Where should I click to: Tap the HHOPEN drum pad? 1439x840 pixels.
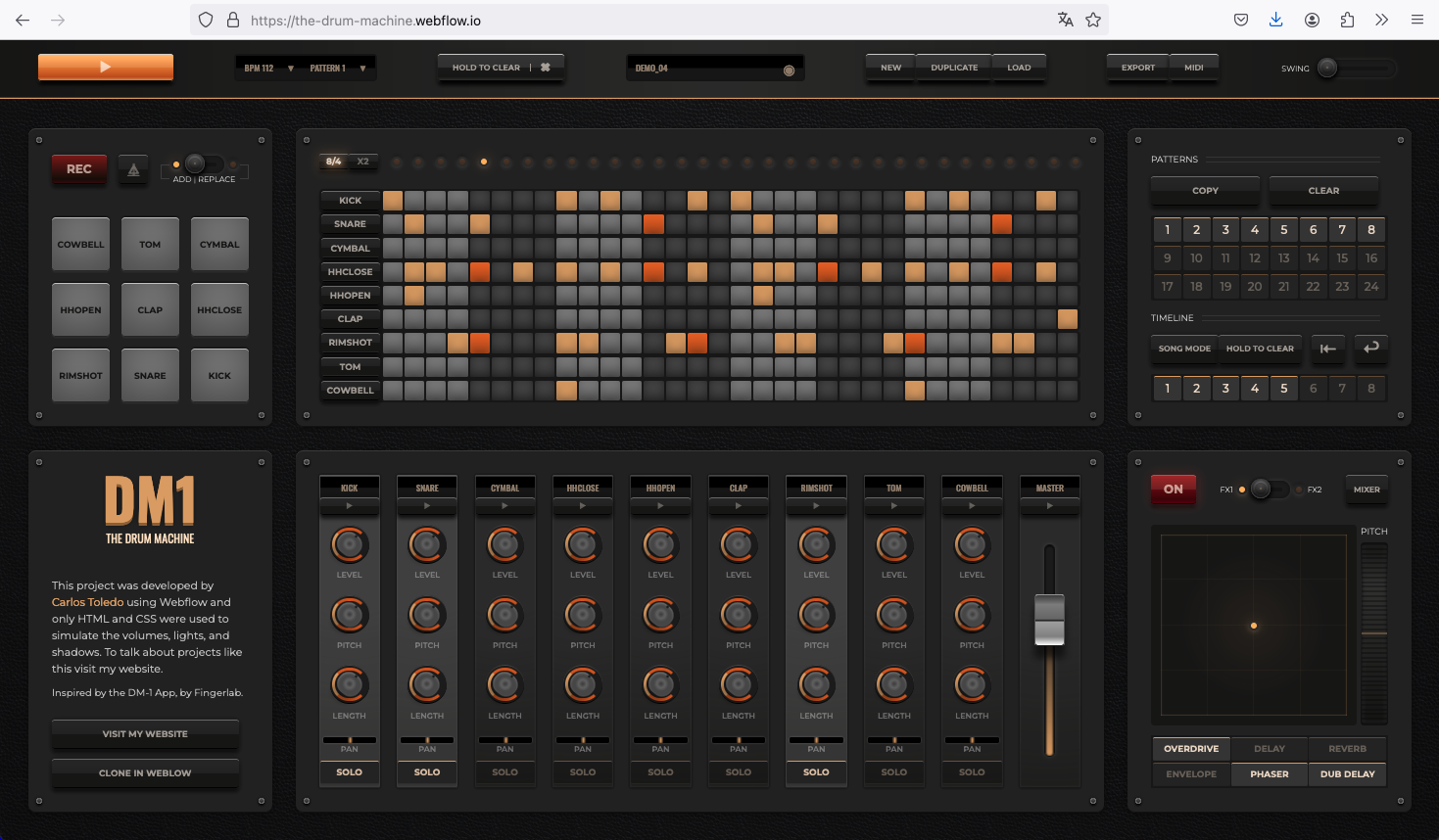click(x=81, y=309)
